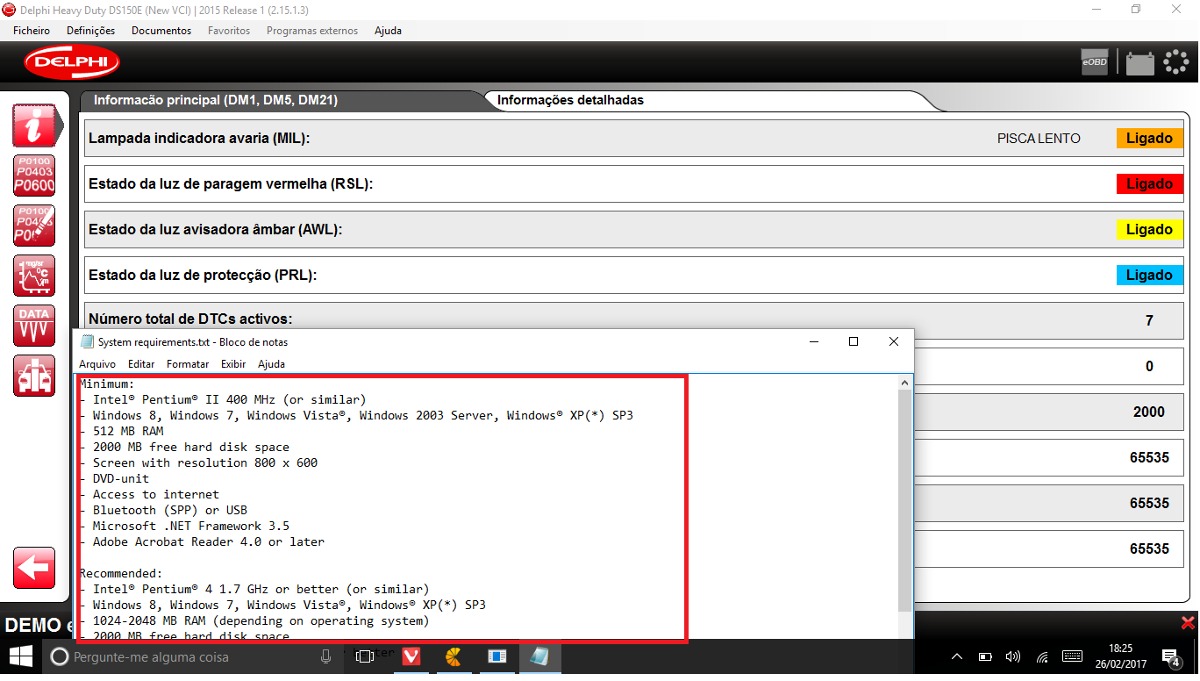Viewport: 1200px width, 681px height.
Task: Open Notepad from the taskbar
Action: click(540, 657)
